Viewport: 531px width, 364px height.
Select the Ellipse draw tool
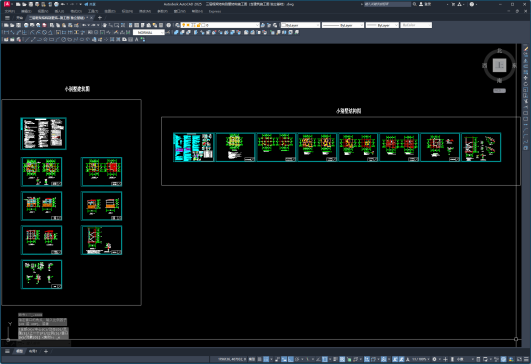tap(82, 40)
